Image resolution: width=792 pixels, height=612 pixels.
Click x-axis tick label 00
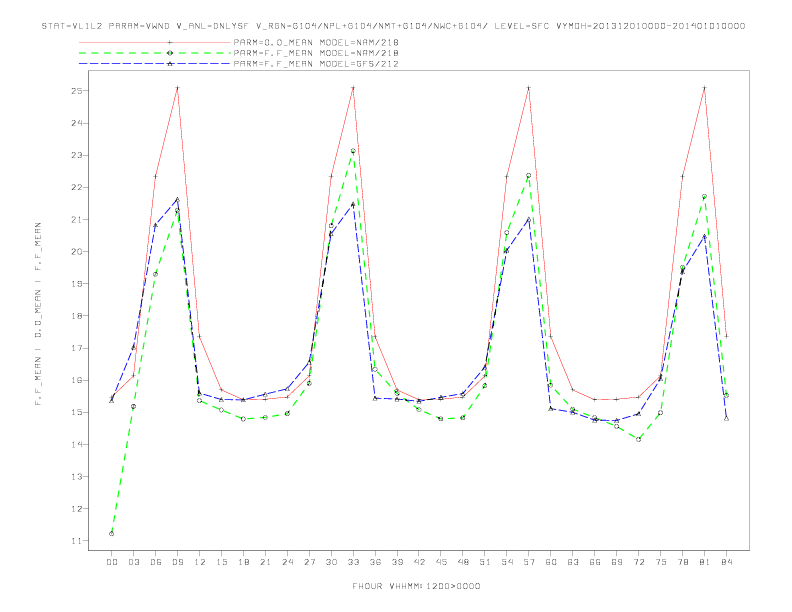[x=112, y=562]
